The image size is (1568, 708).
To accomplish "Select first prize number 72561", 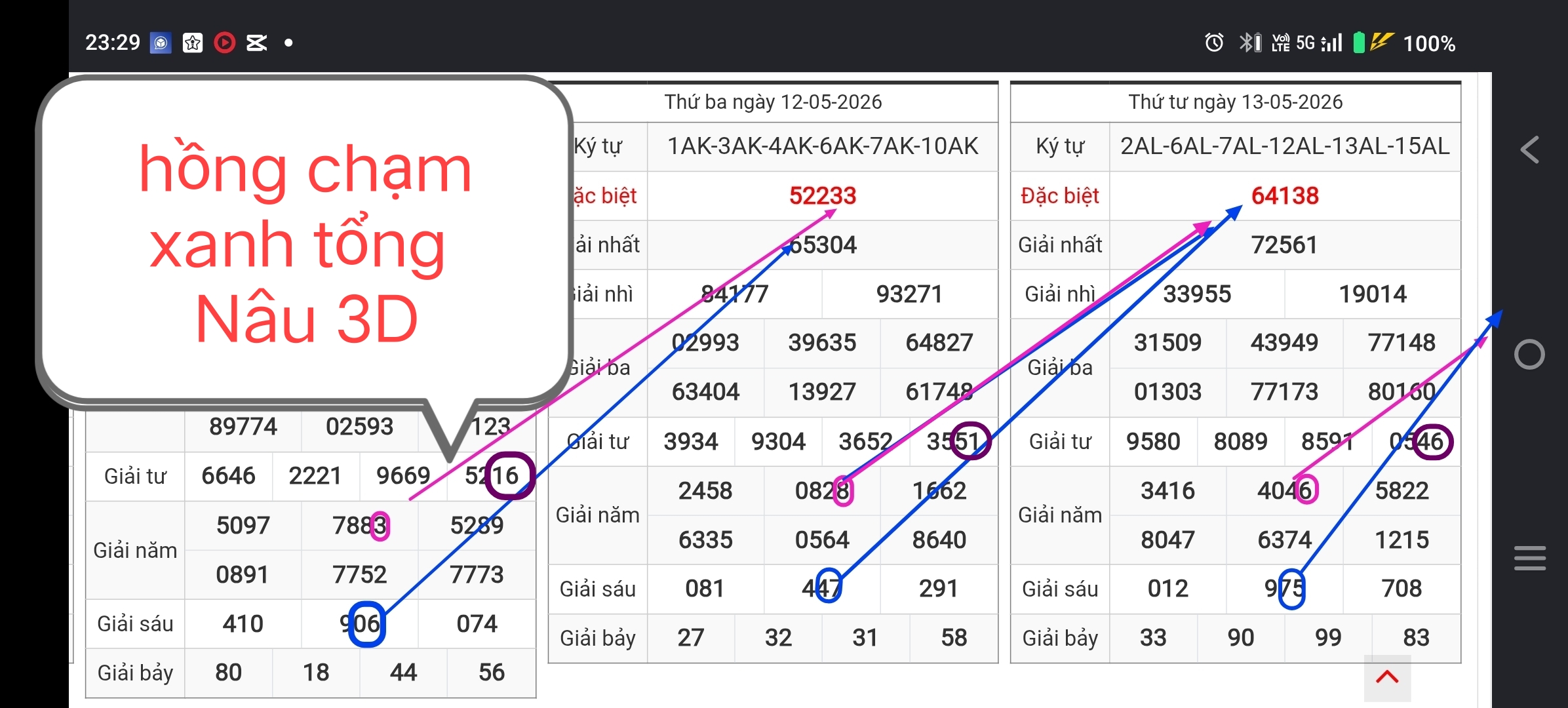I will [x=1285, y=245].
